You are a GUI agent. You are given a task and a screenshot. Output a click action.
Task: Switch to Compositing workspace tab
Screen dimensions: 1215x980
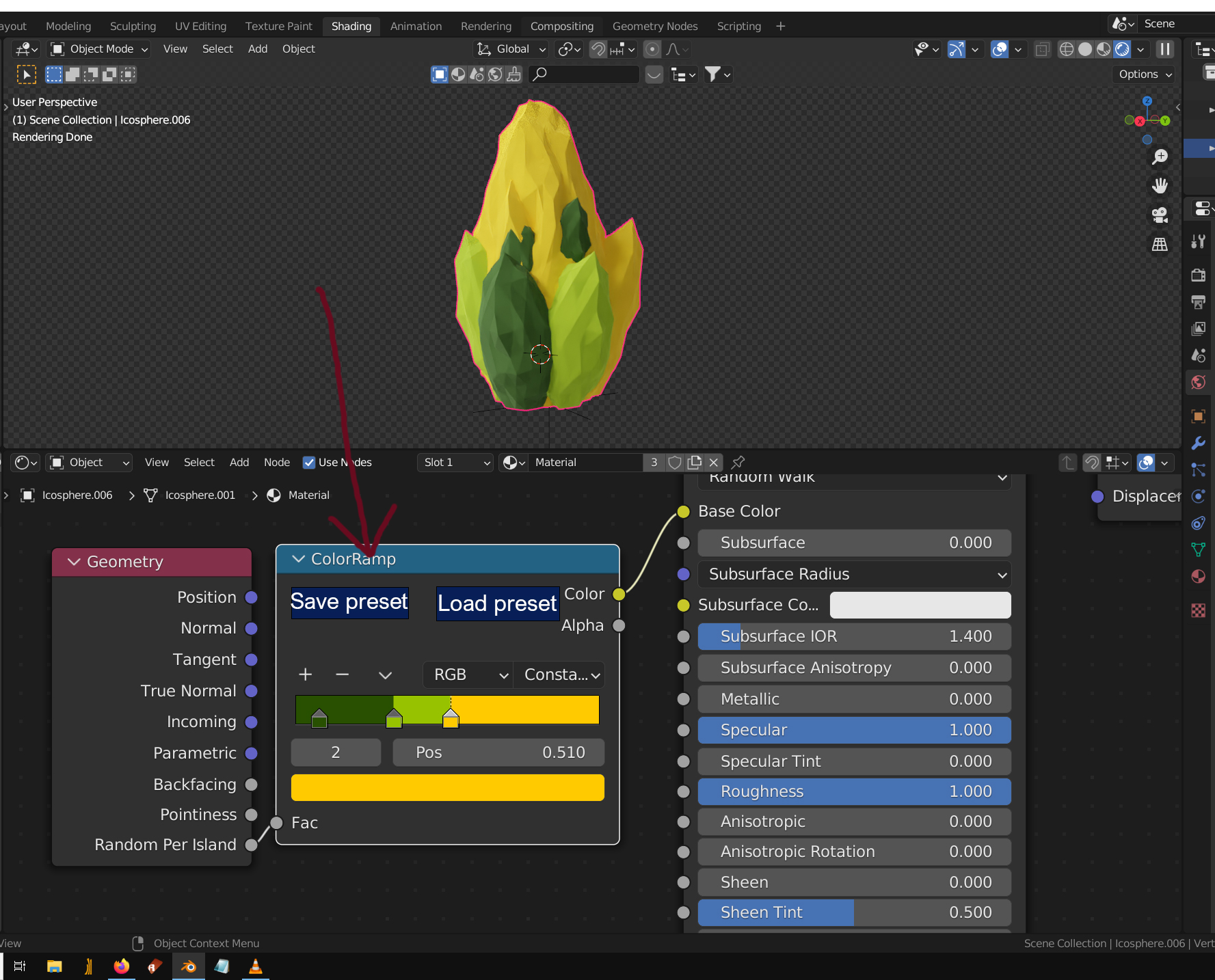click(561, 26)
